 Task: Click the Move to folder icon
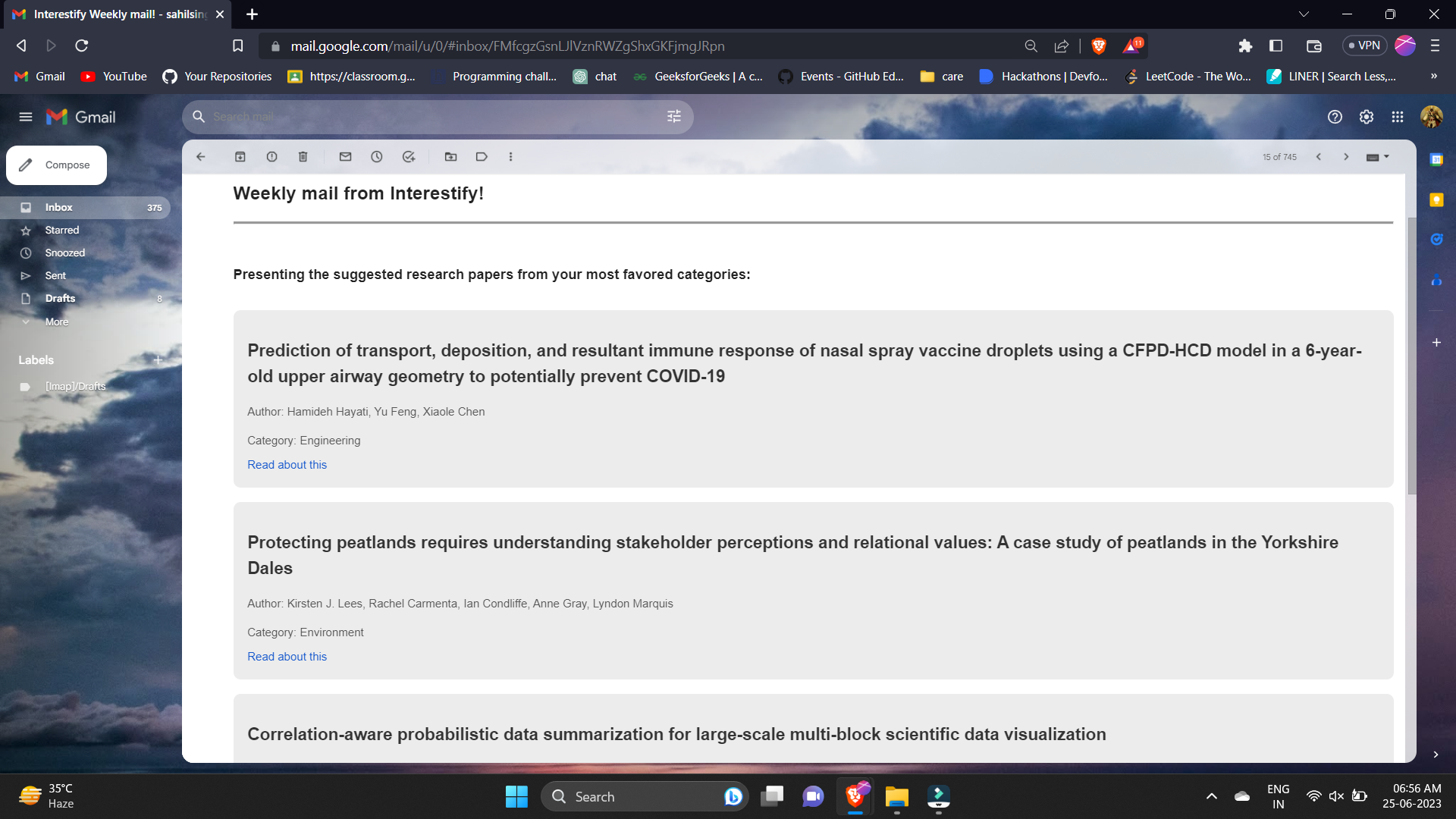(450, 157)
